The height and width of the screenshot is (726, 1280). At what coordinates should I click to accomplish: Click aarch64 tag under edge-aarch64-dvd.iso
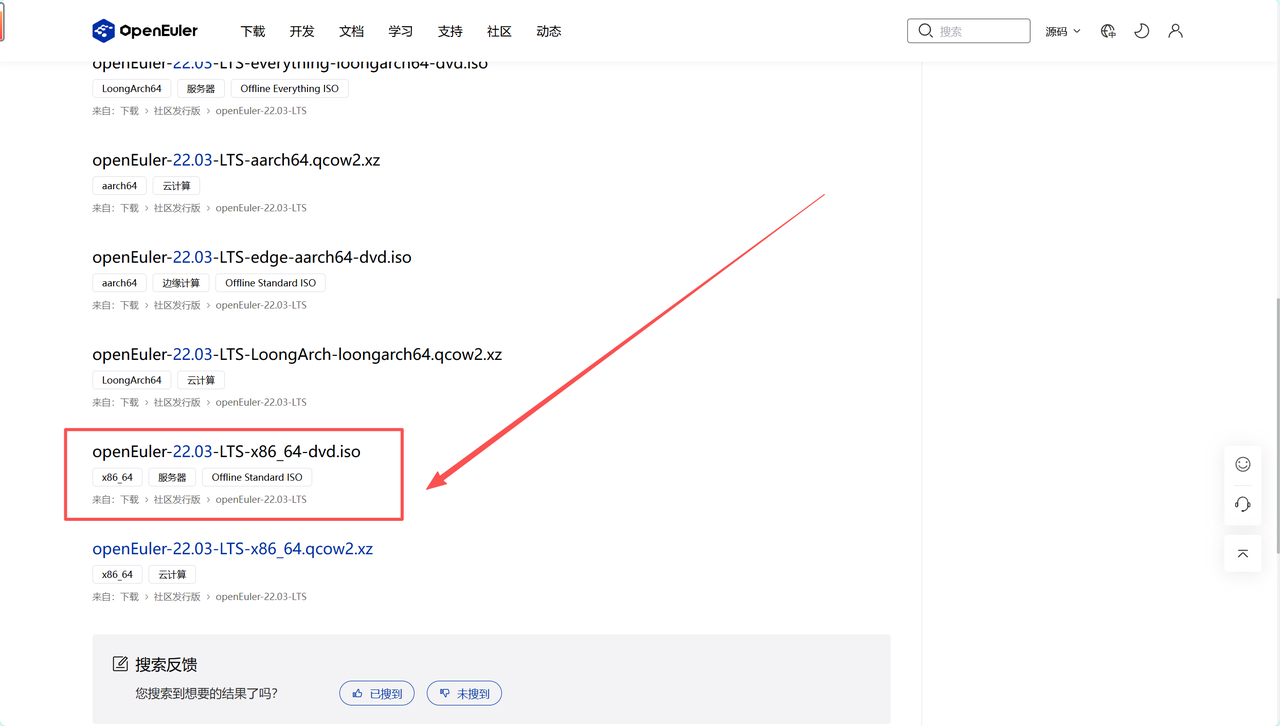[119, 283]
